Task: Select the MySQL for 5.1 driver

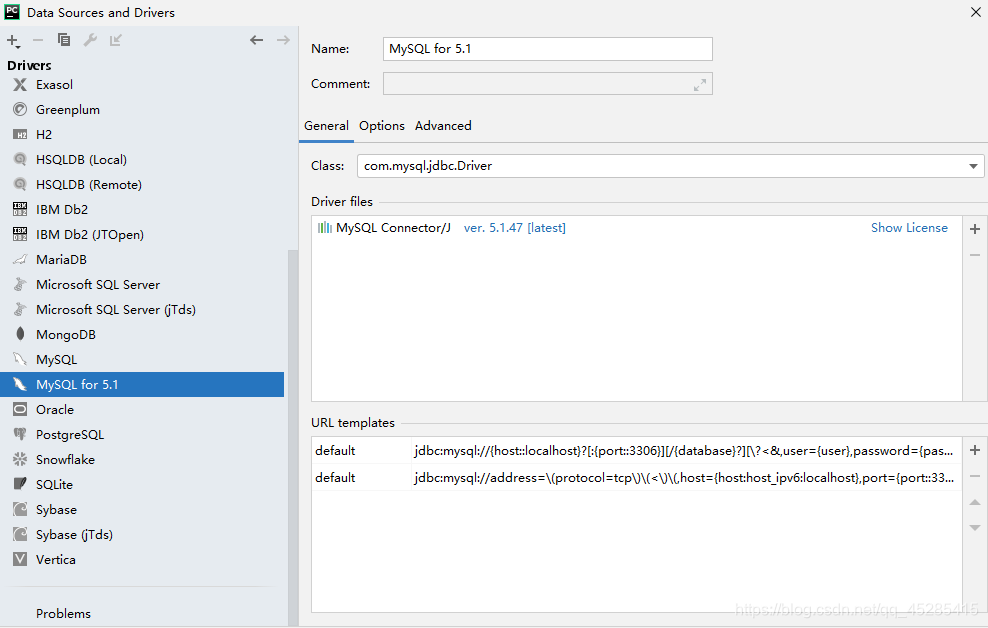Action: (142, 384)
